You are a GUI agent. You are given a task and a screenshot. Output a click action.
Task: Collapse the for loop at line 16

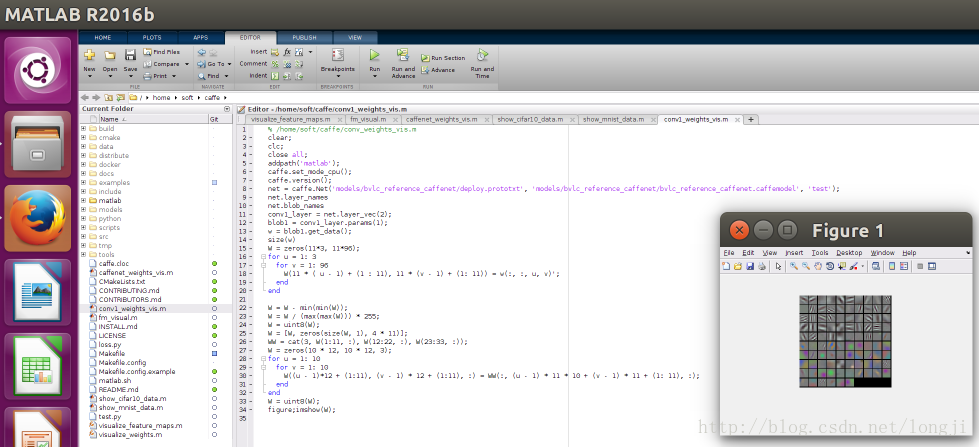(263, 257)
